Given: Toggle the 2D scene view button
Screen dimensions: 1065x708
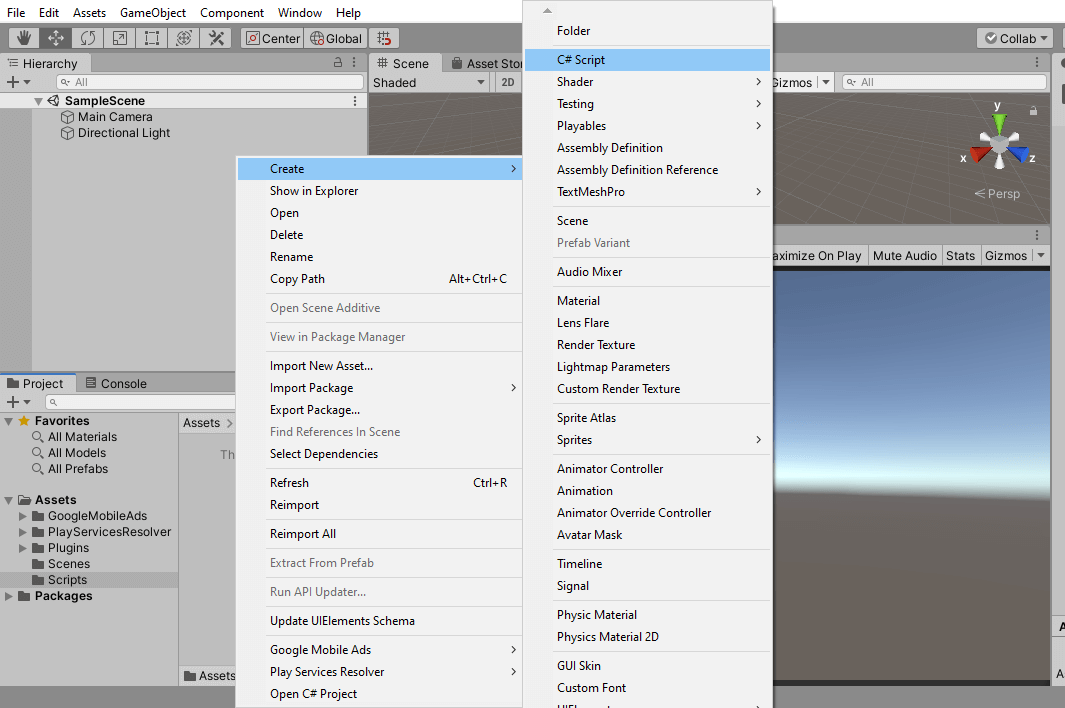Looking at the screenshot, I should click(507, 82).
